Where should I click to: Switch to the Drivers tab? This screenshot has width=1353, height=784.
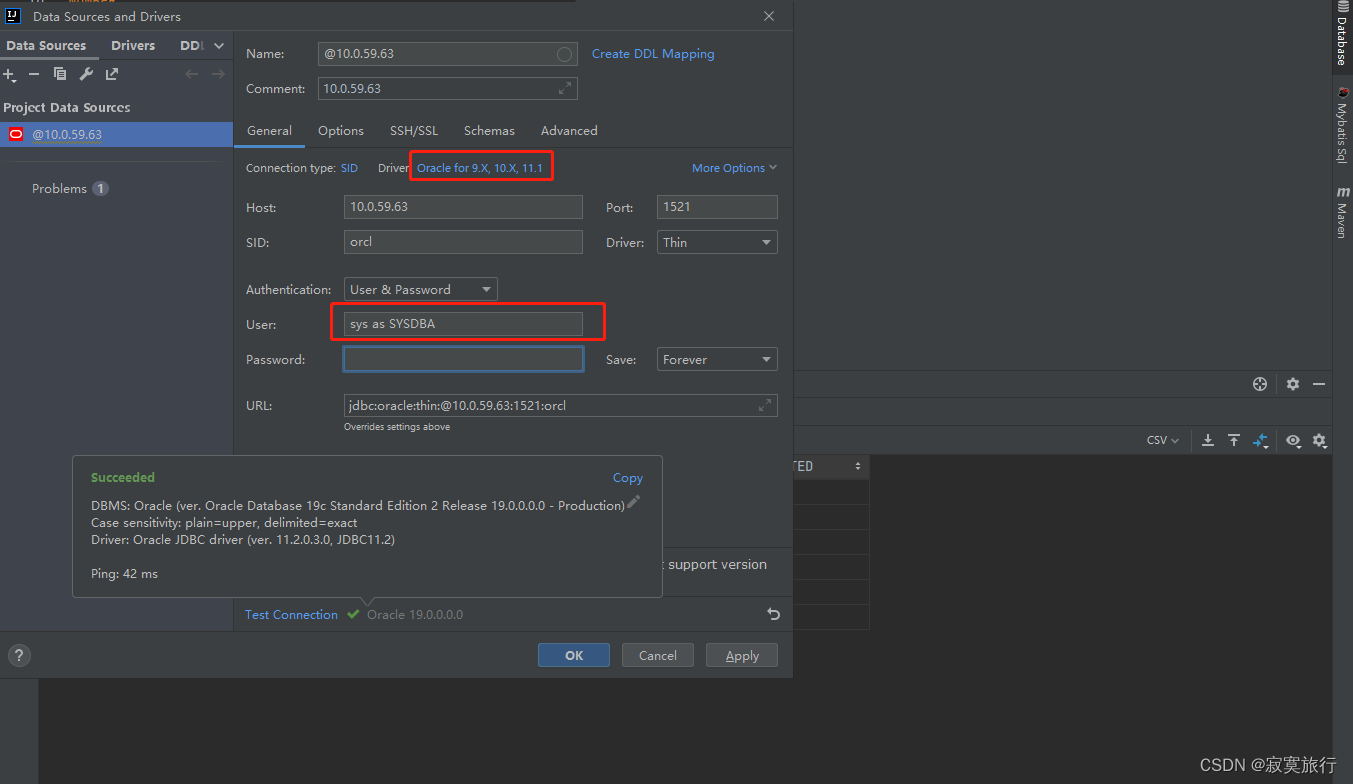[x=133, y=45]
